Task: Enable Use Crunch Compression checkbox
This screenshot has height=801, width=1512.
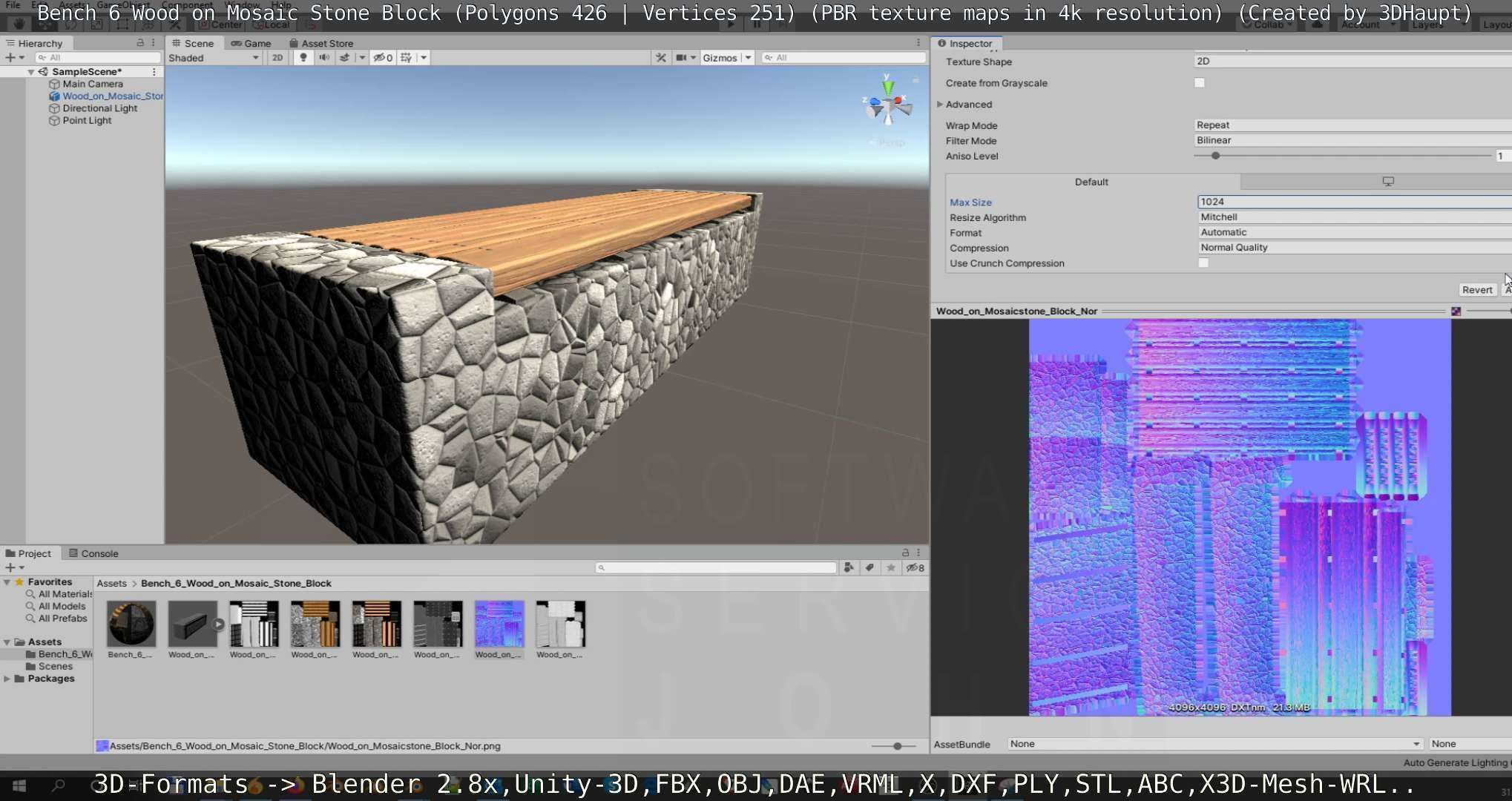Action: point(1203,263)
